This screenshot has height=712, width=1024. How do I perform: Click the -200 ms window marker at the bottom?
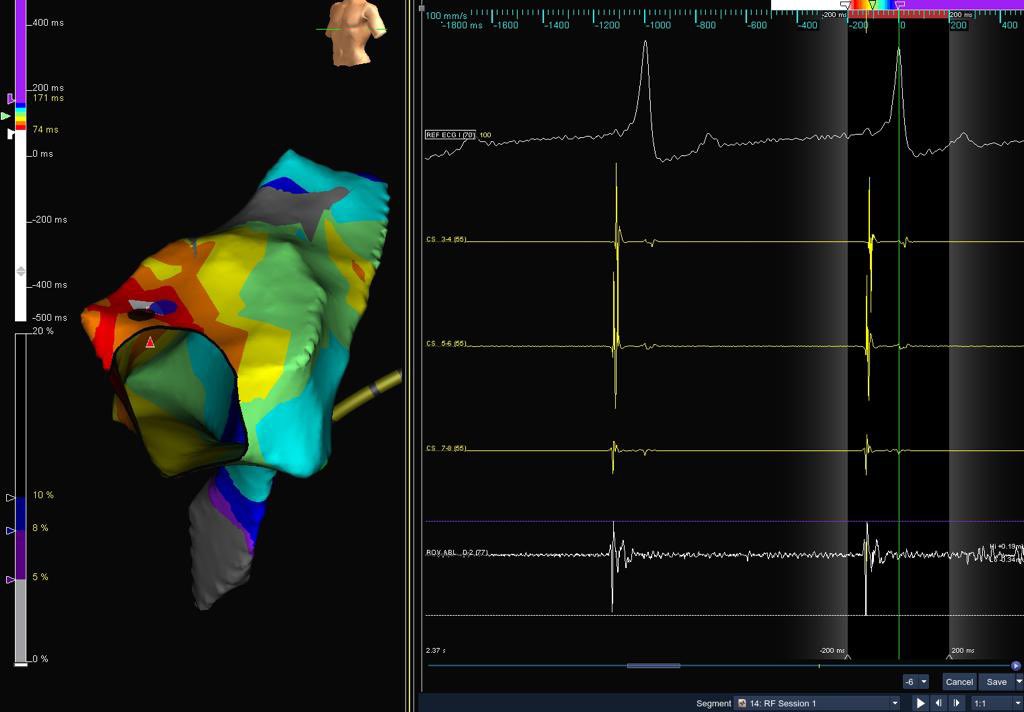(x=847, y=656)
